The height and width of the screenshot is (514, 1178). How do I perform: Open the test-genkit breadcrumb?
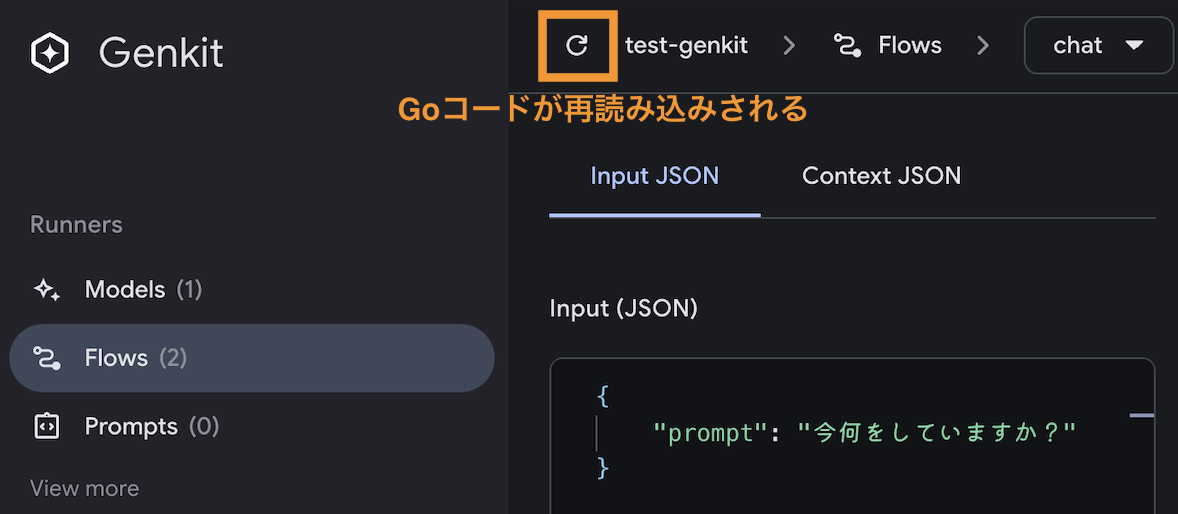686,46
